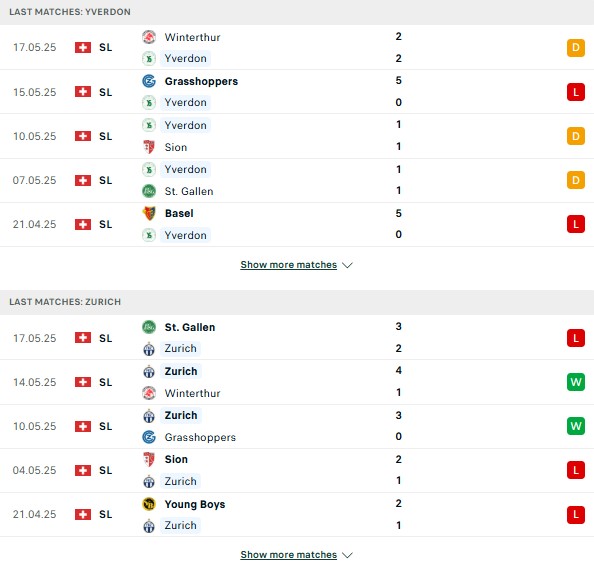Click the Winterthur crest in Yverdon's 17.05.25 match
This screenshot has height=571, width=594.
click(149, 37)
